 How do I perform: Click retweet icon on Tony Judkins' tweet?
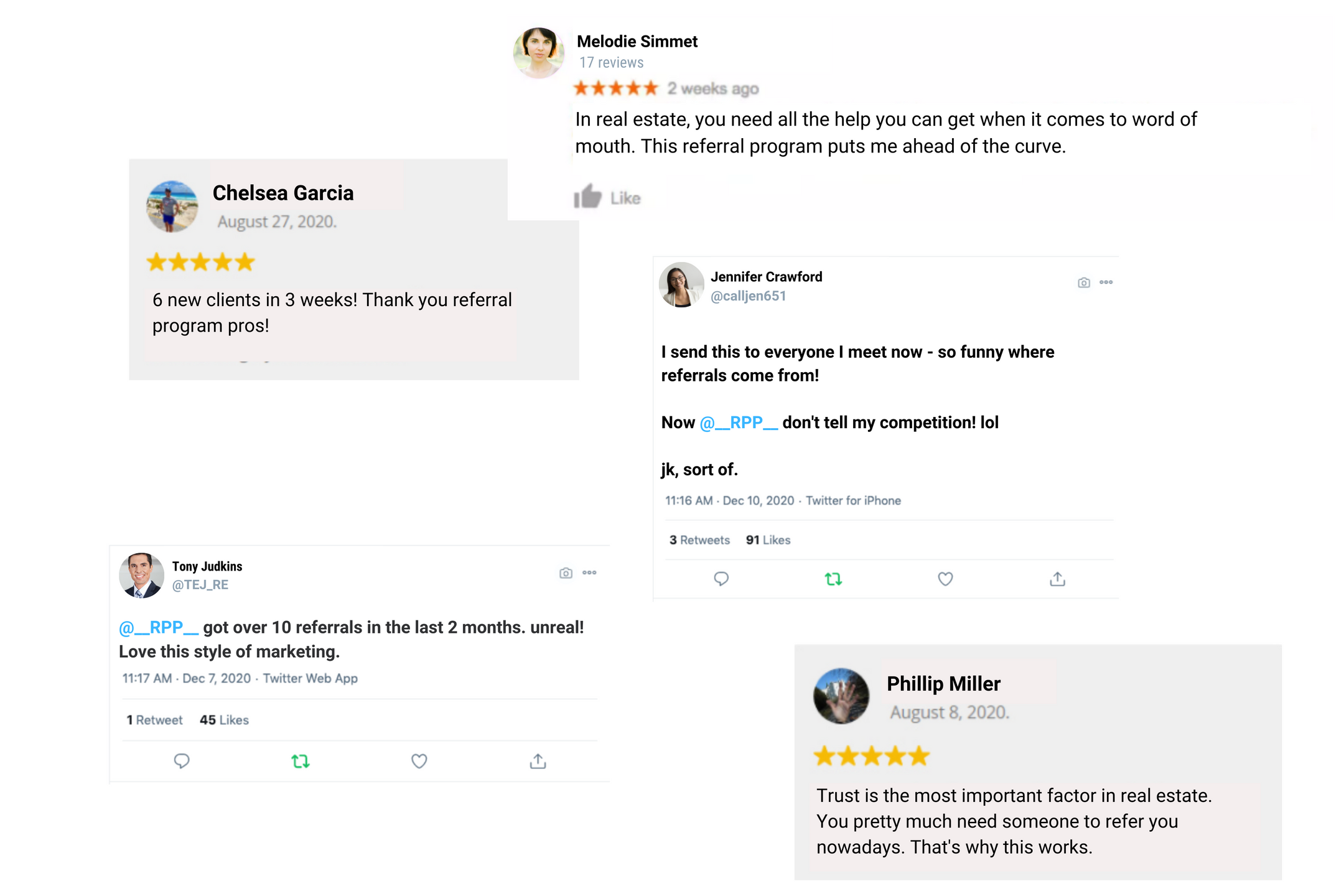(301, 761)
